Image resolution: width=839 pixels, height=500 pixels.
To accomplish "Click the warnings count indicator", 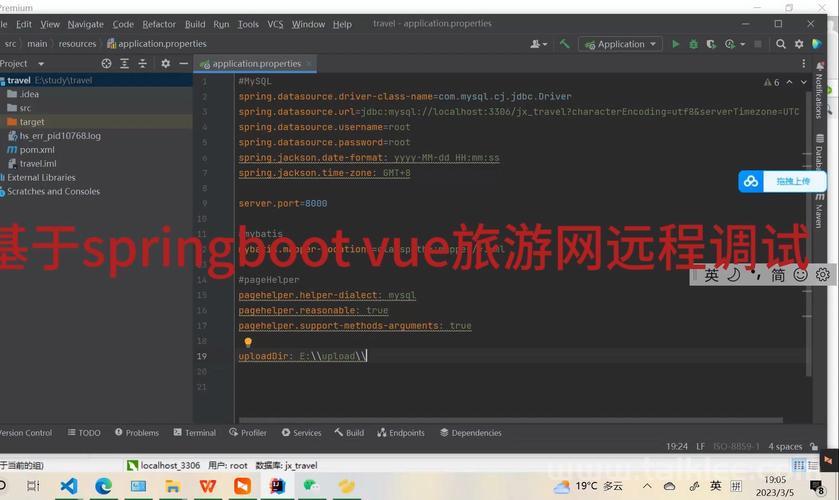I will tap(772, 82).
